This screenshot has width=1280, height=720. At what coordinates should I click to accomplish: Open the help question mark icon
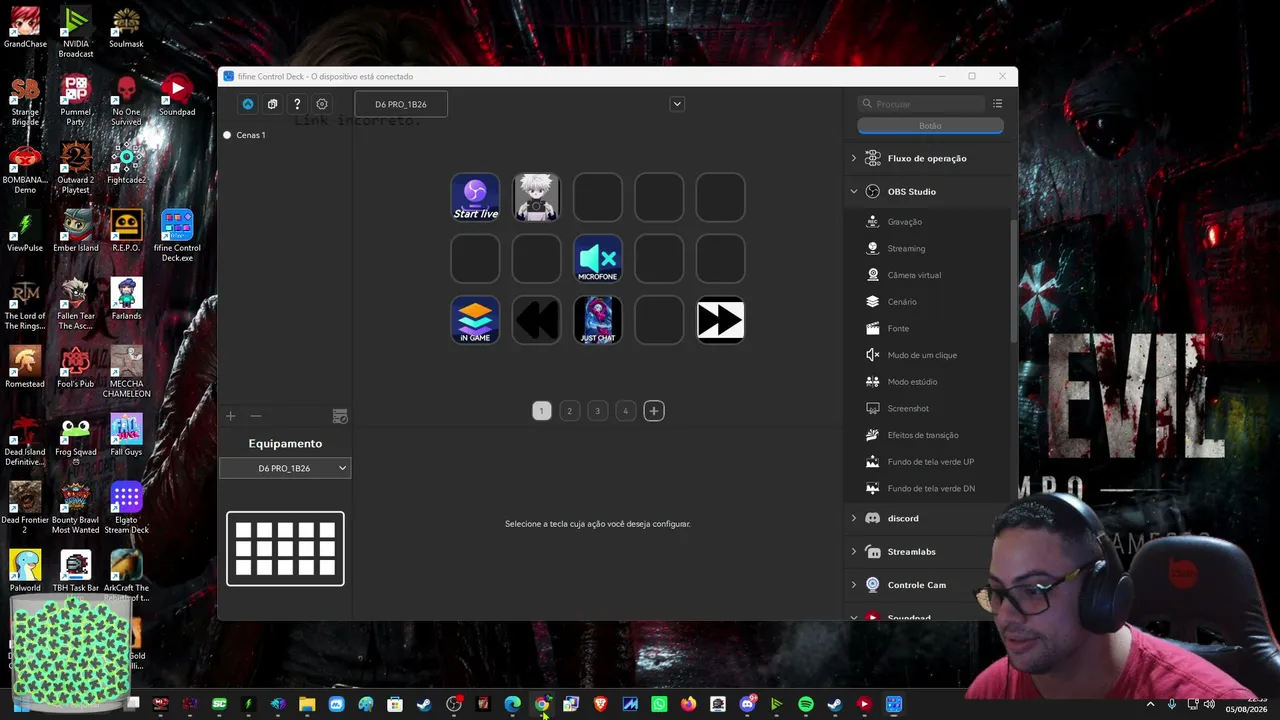297,104
